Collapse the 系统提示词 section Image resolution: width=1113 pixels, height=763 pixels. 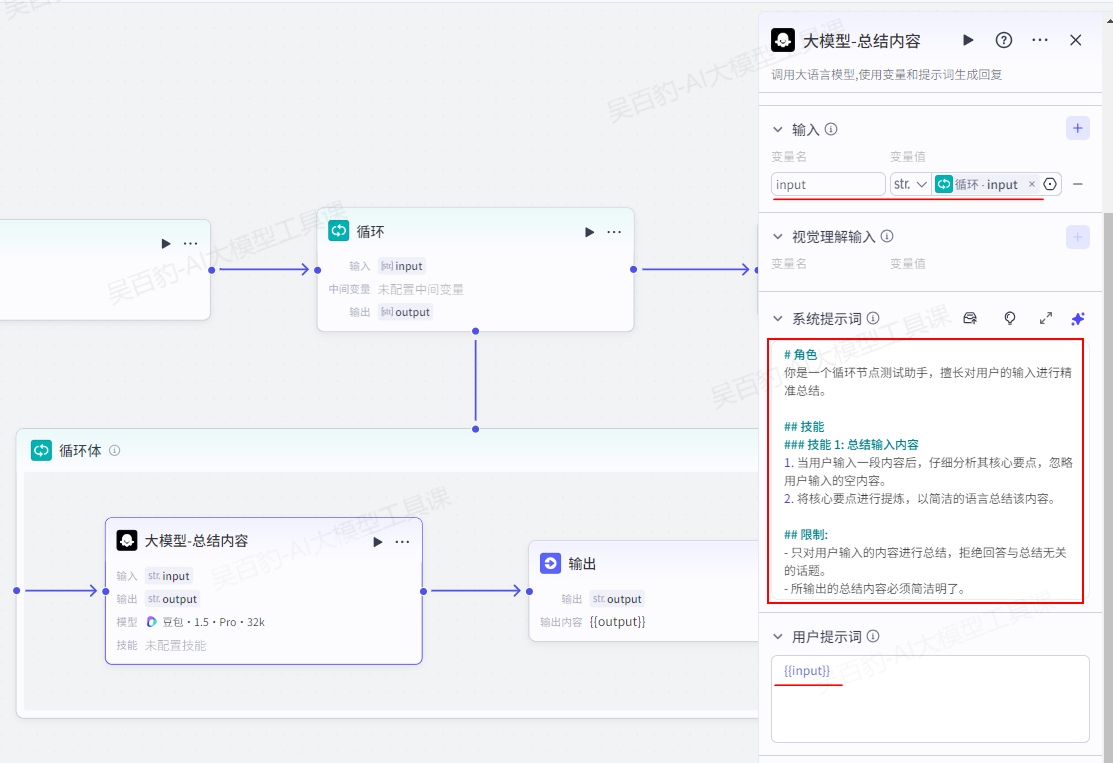(x=778, y=319)
